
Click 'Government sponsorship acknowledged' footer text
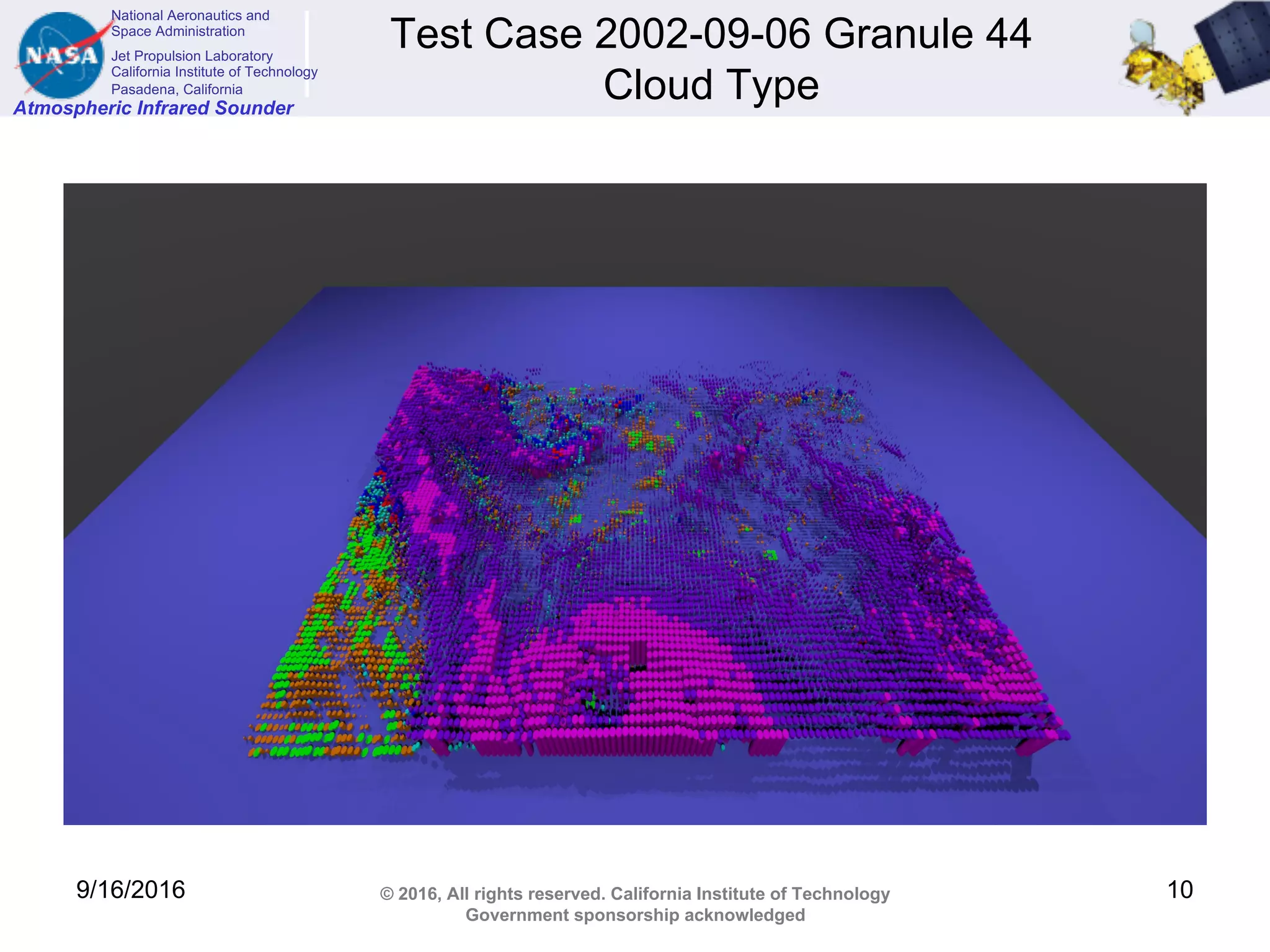pyautogui.click(x=635, y=915)
